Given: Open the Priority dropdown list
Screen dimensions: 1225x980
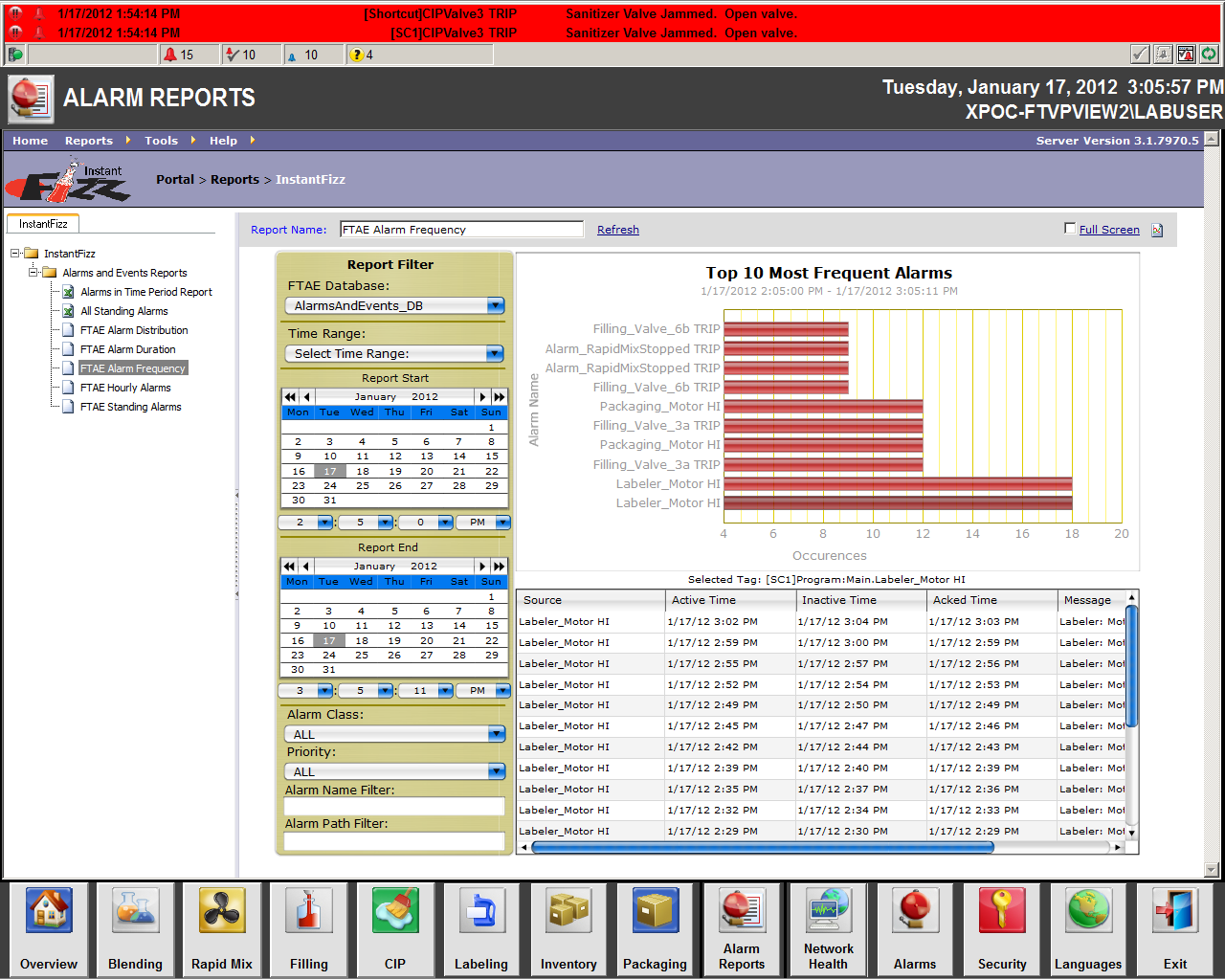Looking at the screenshot, I should 495,771.
